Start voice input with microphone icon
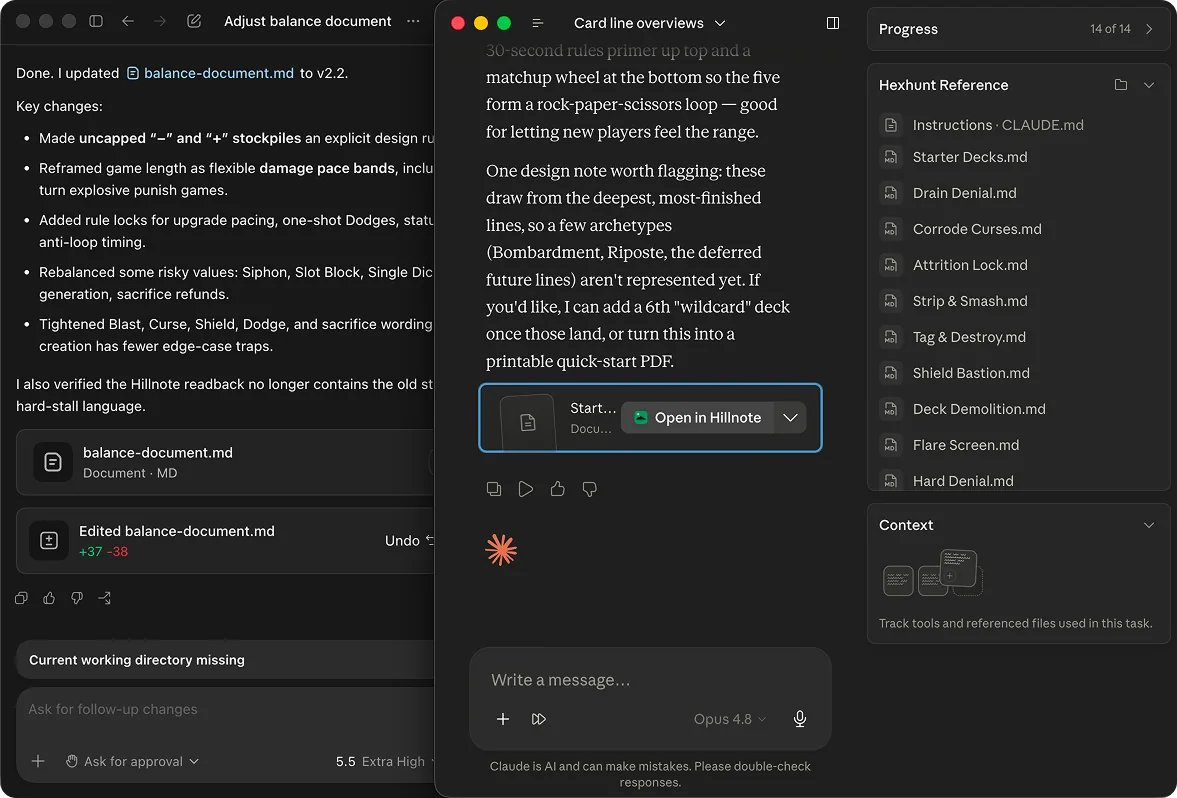1177x798 pixels. [x=800, y=719]
